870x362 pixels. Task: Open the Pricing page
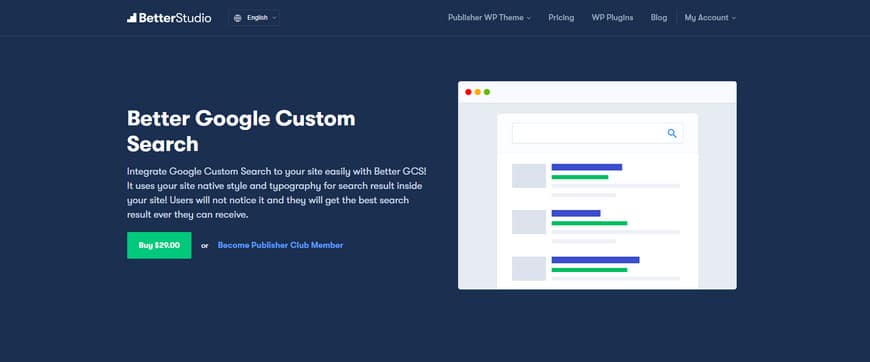click(x=561, y=18)
